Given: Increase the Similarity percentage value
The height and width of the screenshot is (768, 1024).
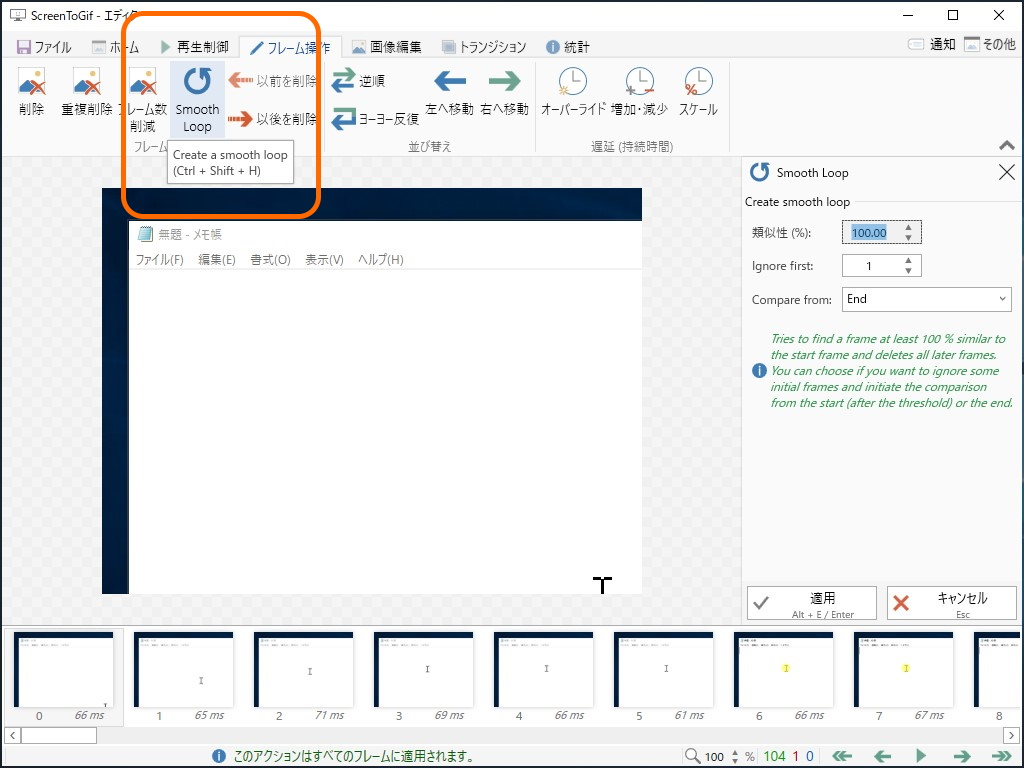Looking at the screenshot, I should pyautogui.click(x=908, y=228).
